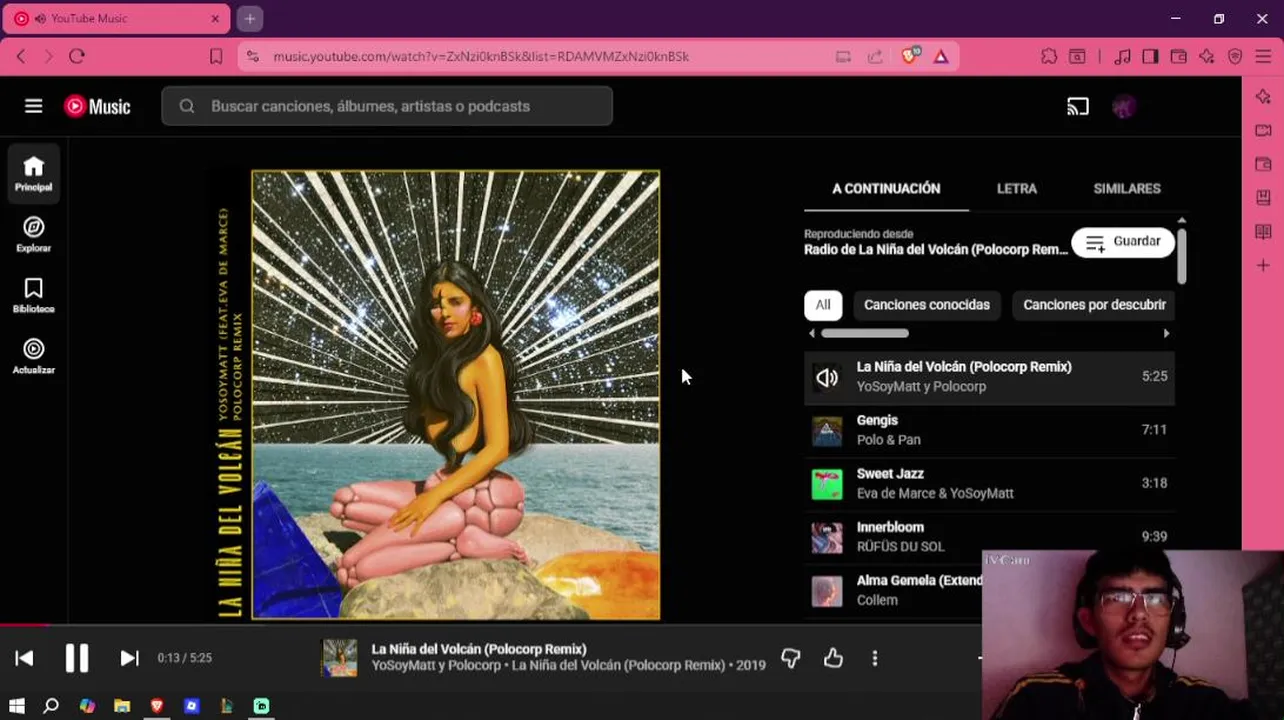
Task: Click the horizontal chip scrollbar thumb
Action: [x=865, y=333]
